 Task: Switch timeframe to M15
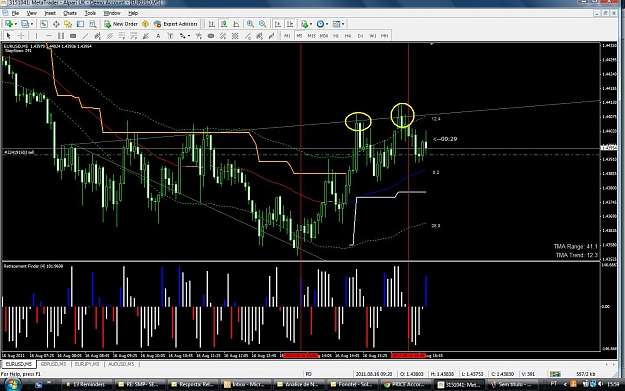[311, 36]
